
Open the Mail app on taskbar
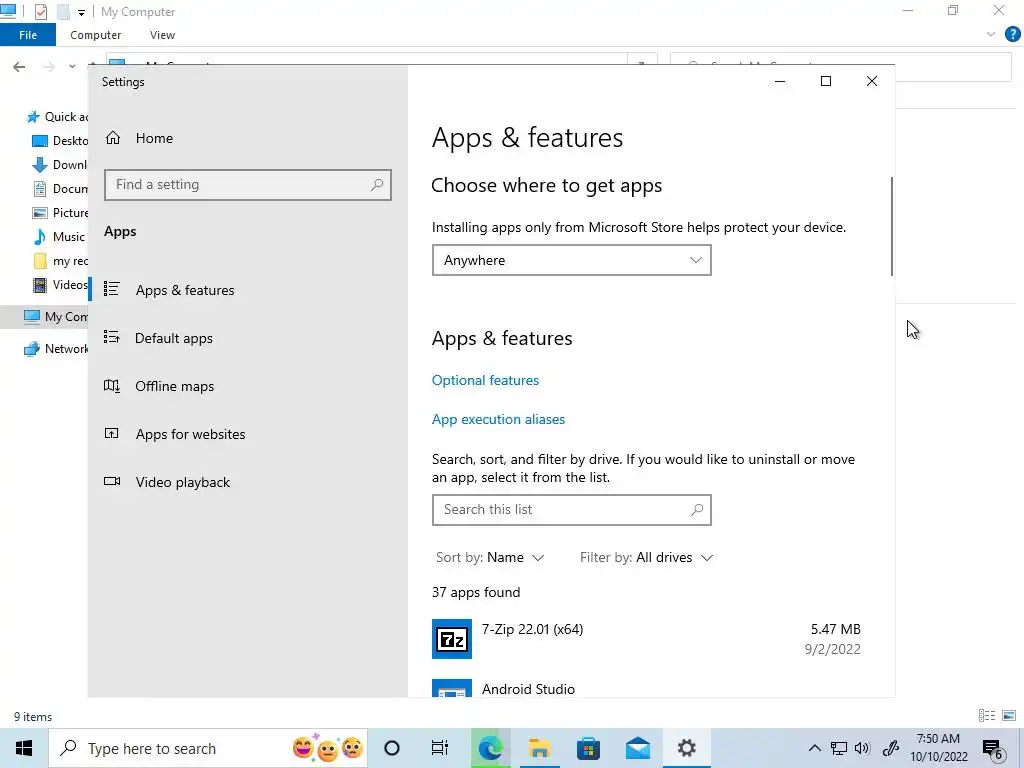click(637, 748)
